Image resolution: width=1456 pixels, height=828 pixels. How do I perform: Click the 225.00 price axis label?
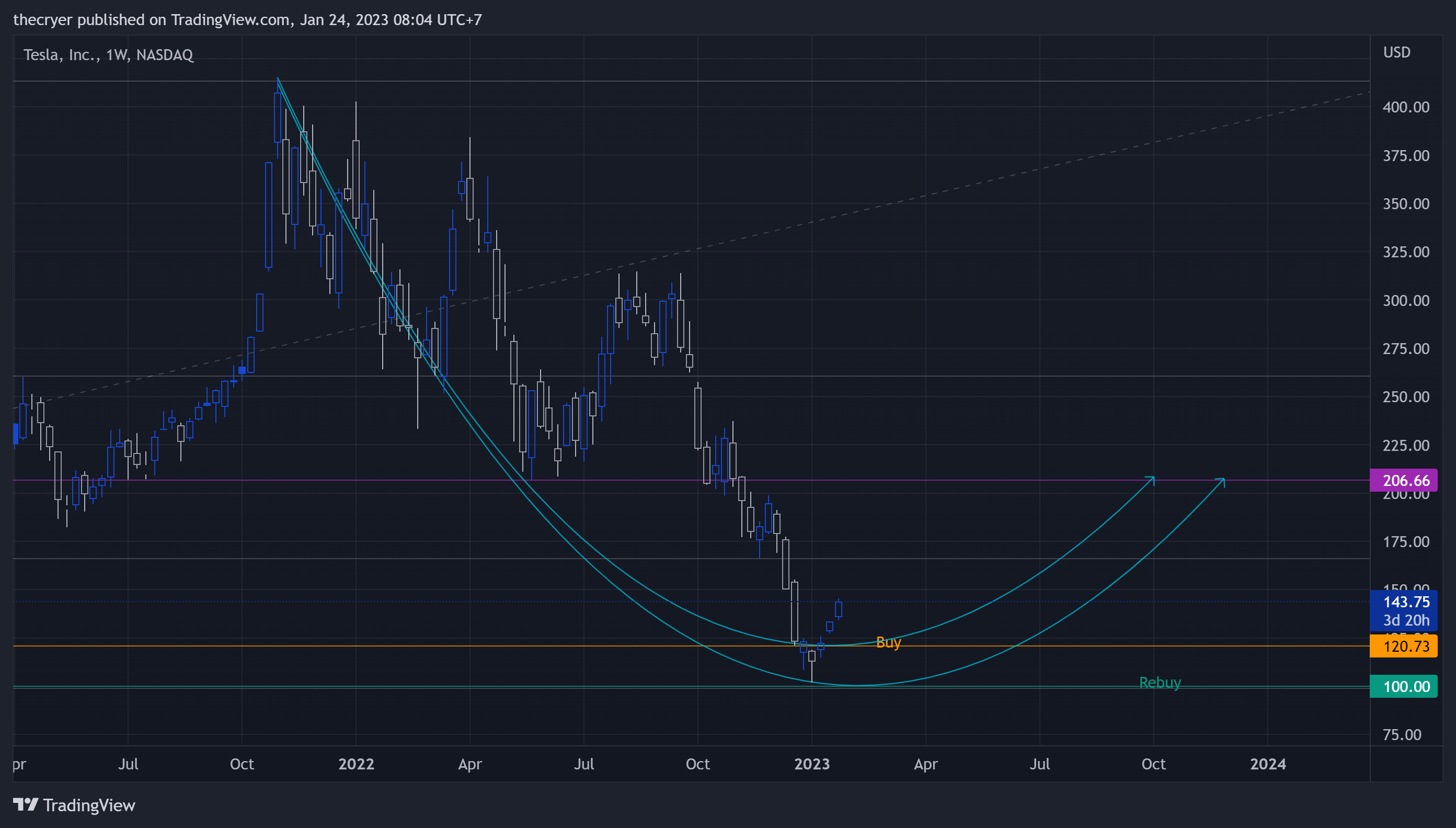point(1406,445)
